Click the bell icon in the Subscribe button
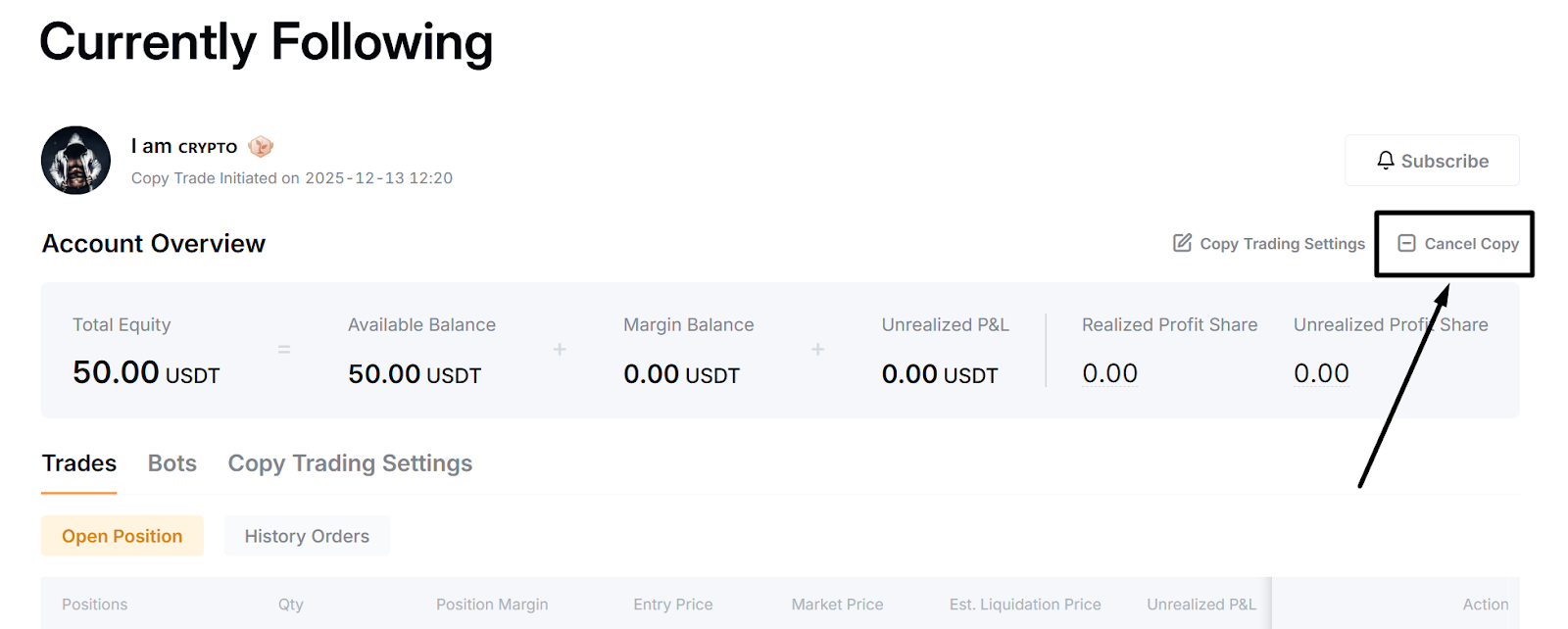Image resolution: width=1568 pixels, height=629 pixels. [x=1386, y=160]
